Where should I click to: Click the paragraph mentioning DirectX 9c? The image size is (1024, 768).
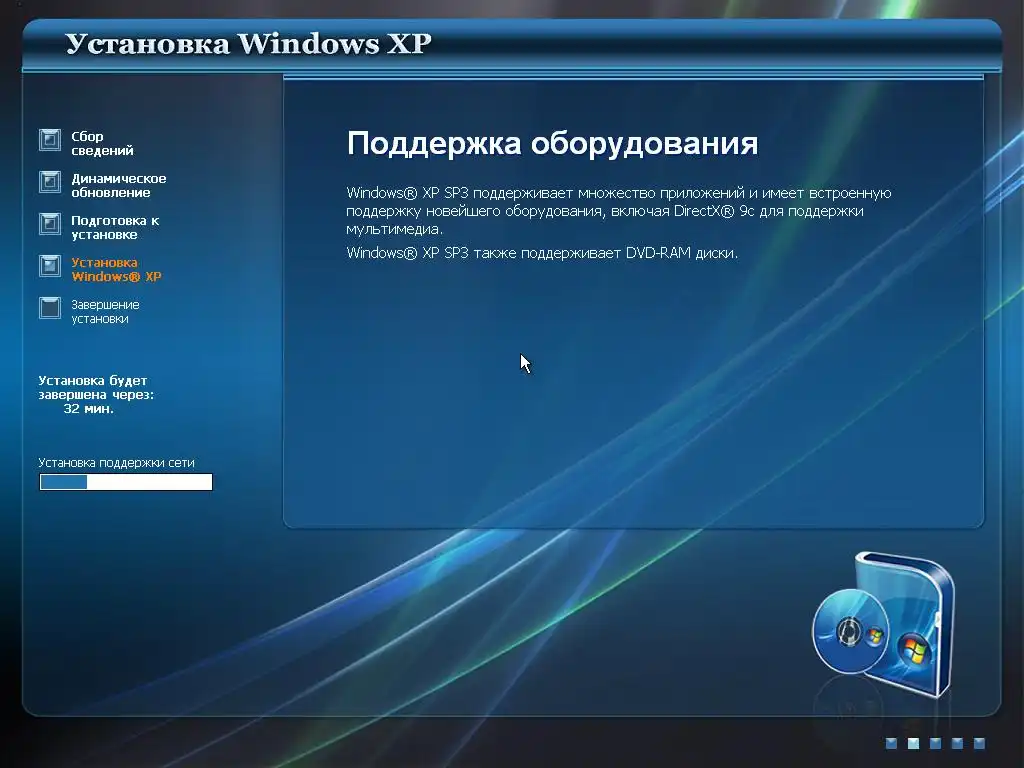click(x=618, y=210)
